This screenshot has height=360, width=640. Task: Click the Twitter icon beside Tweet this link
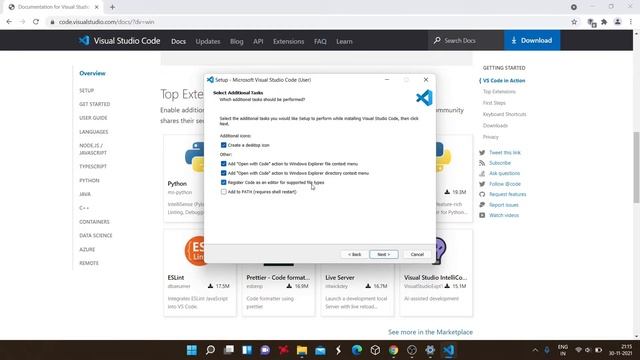(x=482, y=153)
